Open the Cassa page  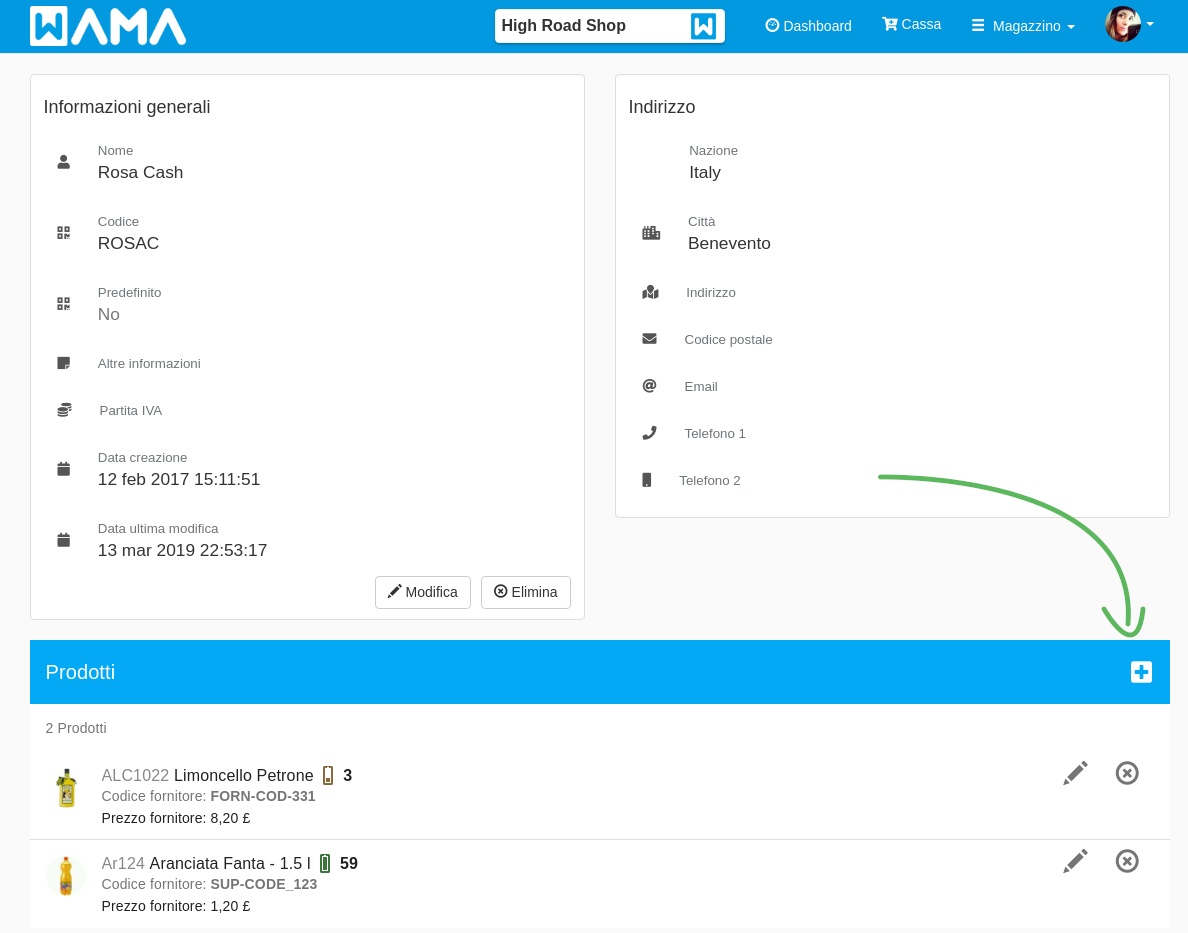pos(911,24)
